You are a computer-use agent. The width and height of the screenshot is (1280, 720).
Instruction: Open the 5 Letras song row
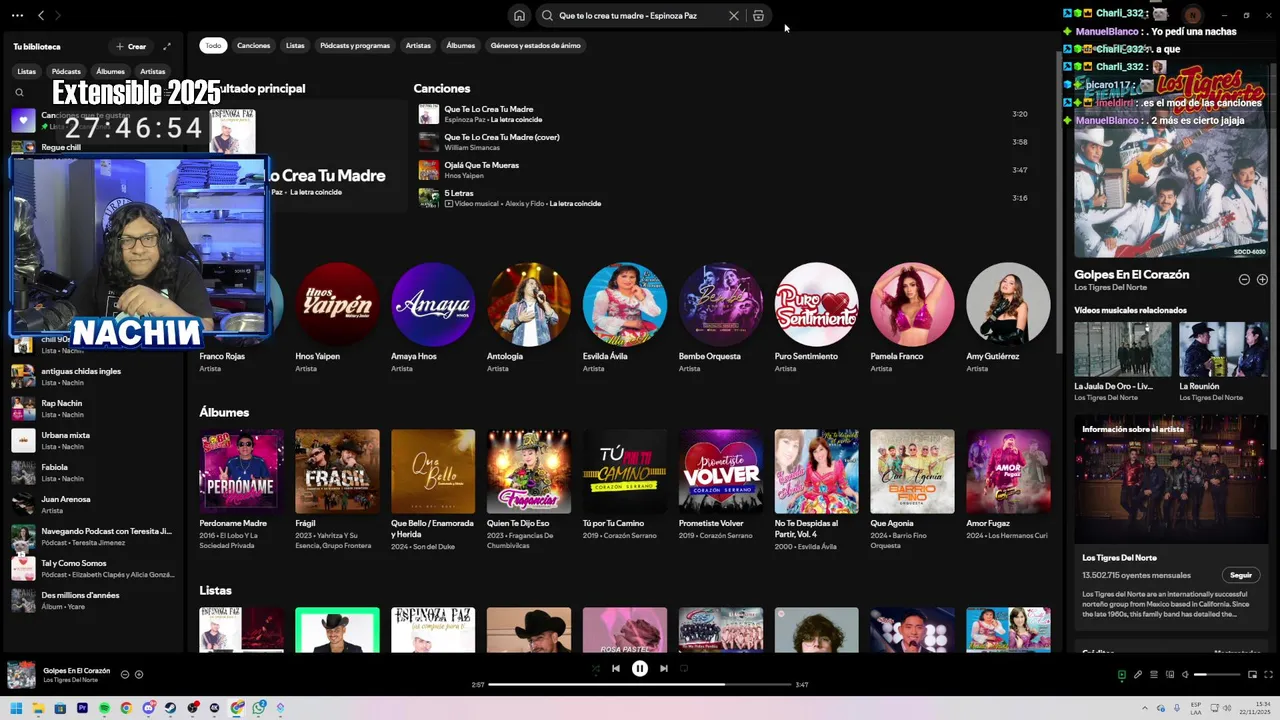(722, 198)
